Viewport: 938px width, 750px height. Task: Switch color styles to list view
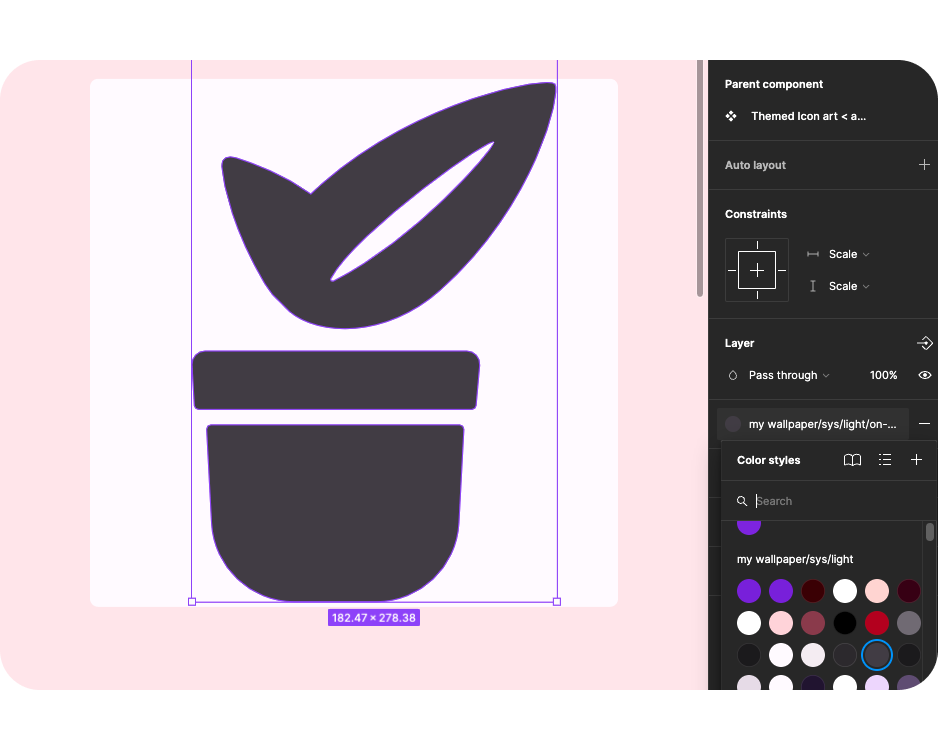point(885,460)
